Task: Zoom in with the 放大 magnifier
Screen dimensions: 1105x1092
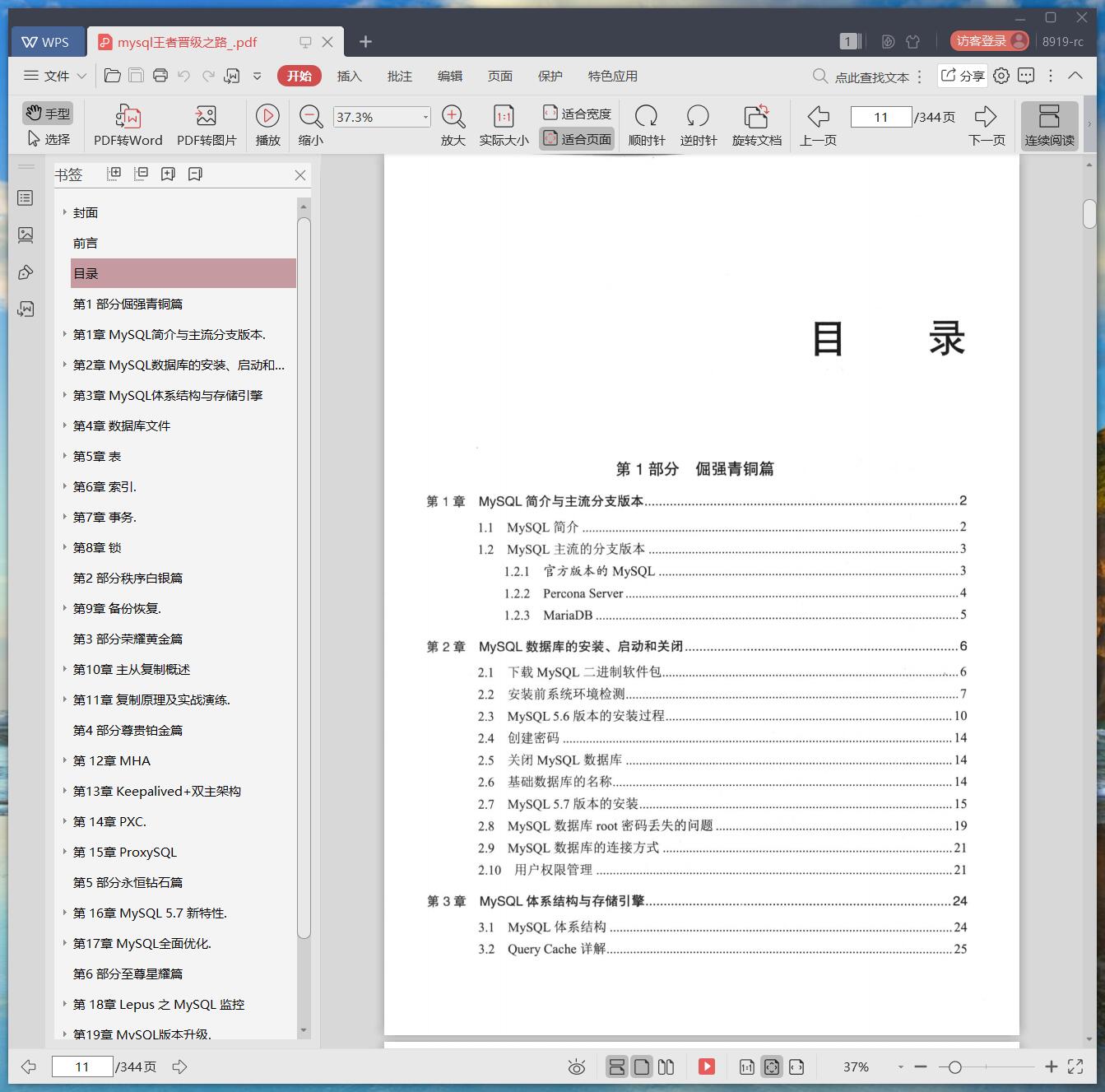Action: point(453,125)
